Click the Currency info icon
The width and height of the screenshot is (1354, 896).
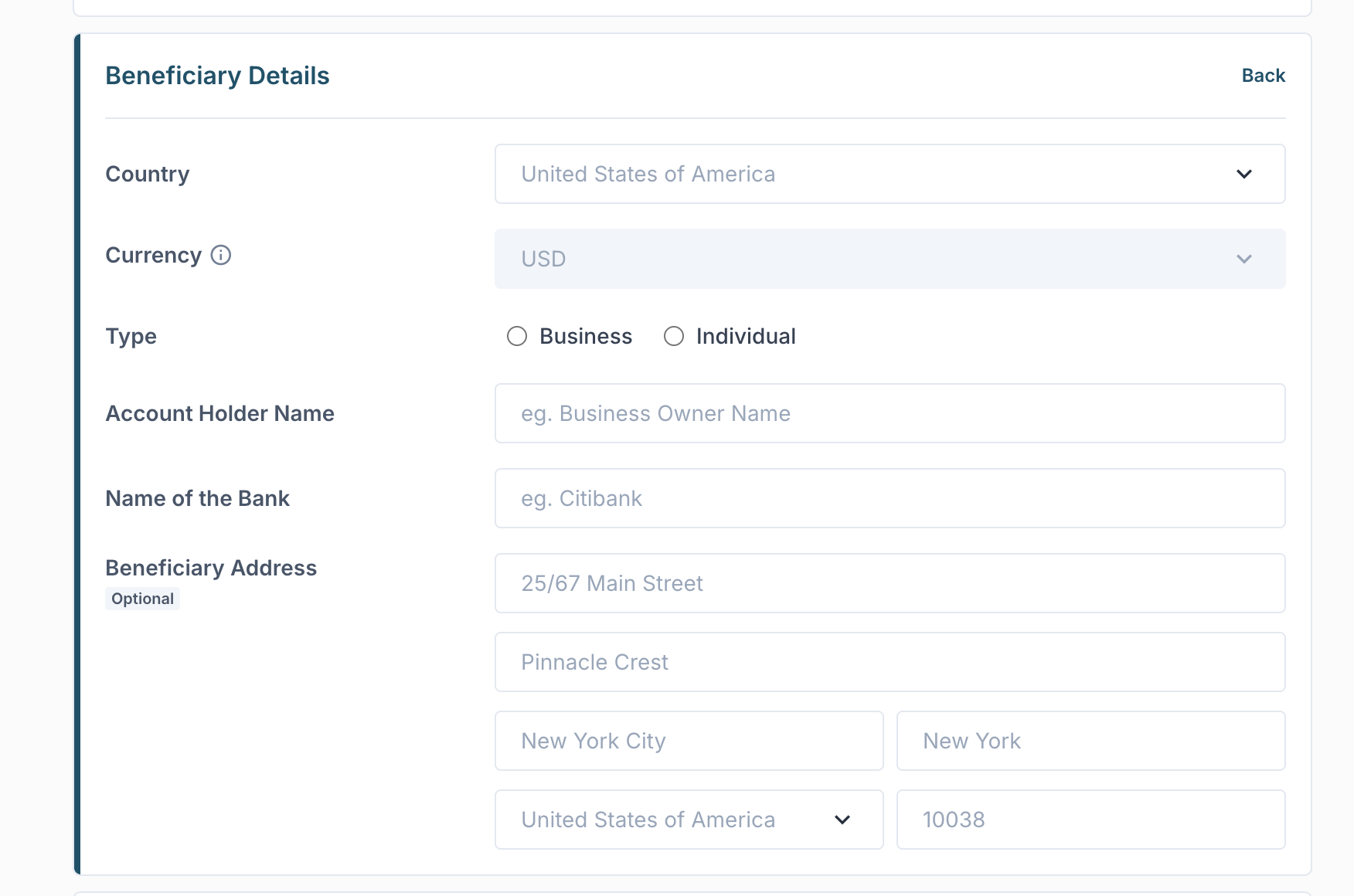pyautogui.click(x=221, y=255)
